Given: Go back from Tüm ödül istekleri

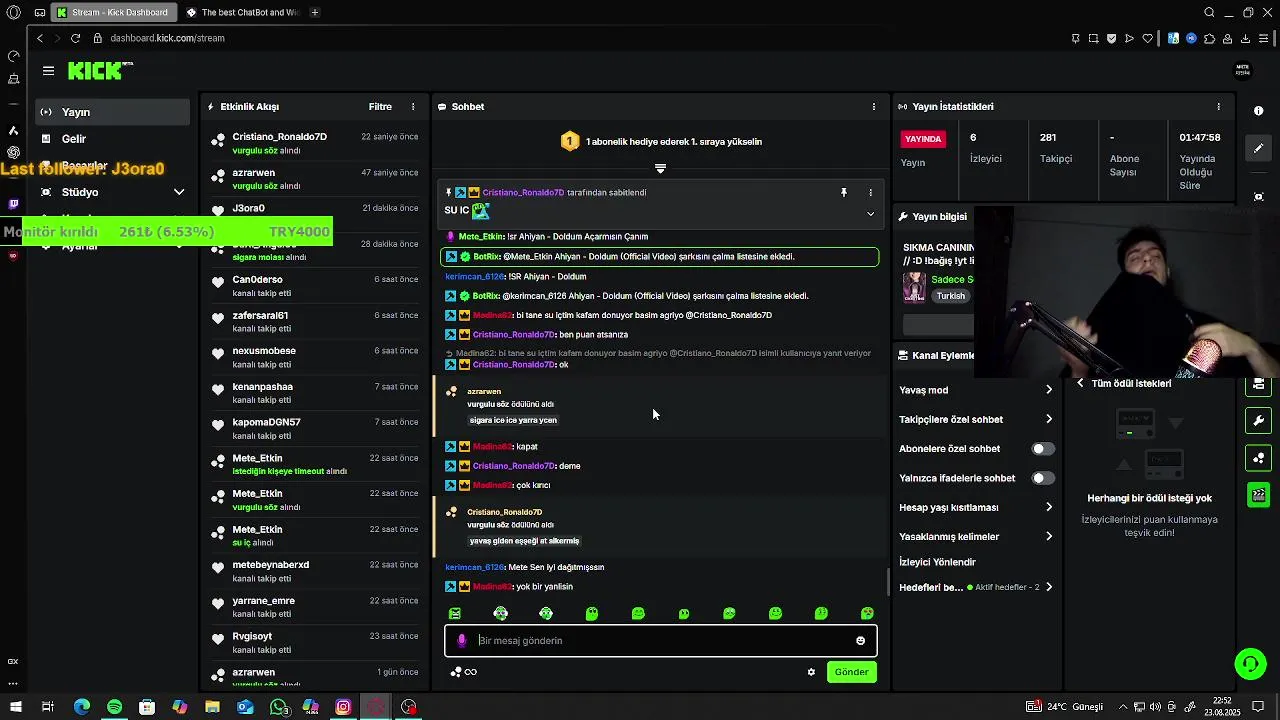Looking at the screenshot, I should 1080,383.
